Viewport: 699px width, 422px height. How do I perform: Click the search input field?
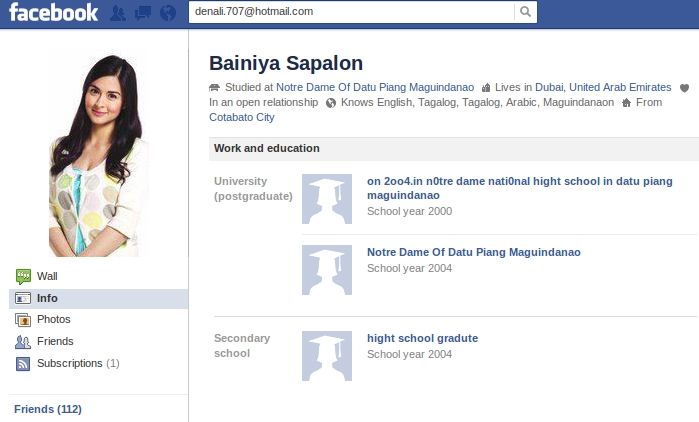pos(350,12)
